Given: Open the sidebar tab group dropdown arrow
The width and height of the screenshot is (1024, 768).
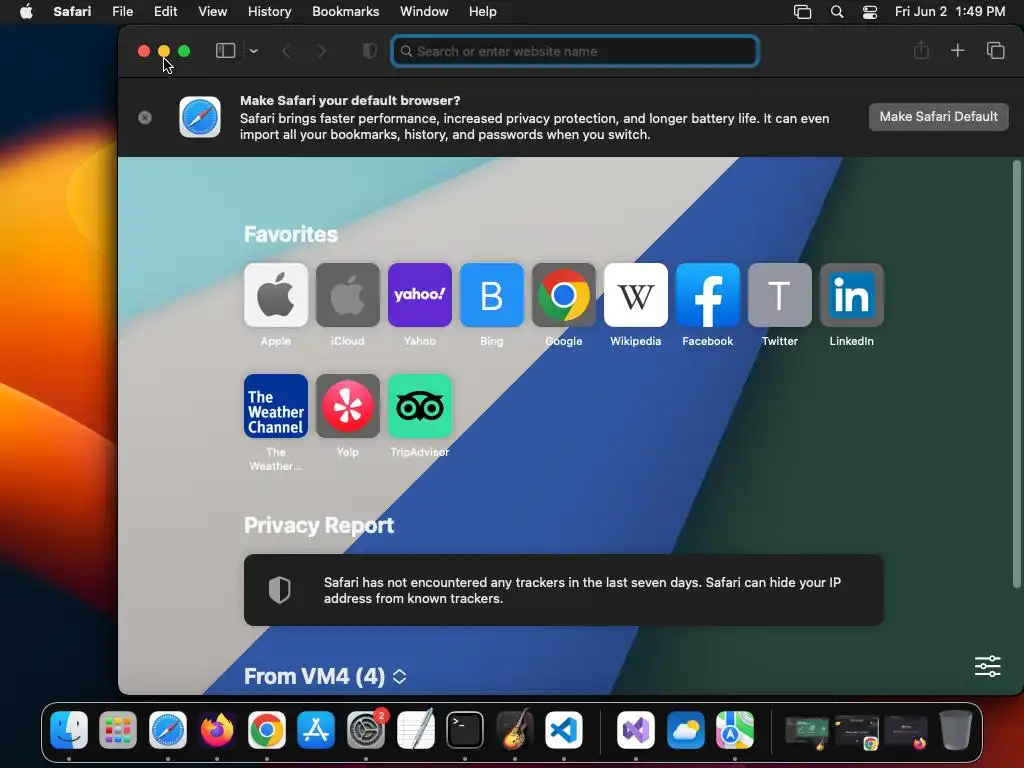Looking at the screenshot, I should tap(254, 51).
